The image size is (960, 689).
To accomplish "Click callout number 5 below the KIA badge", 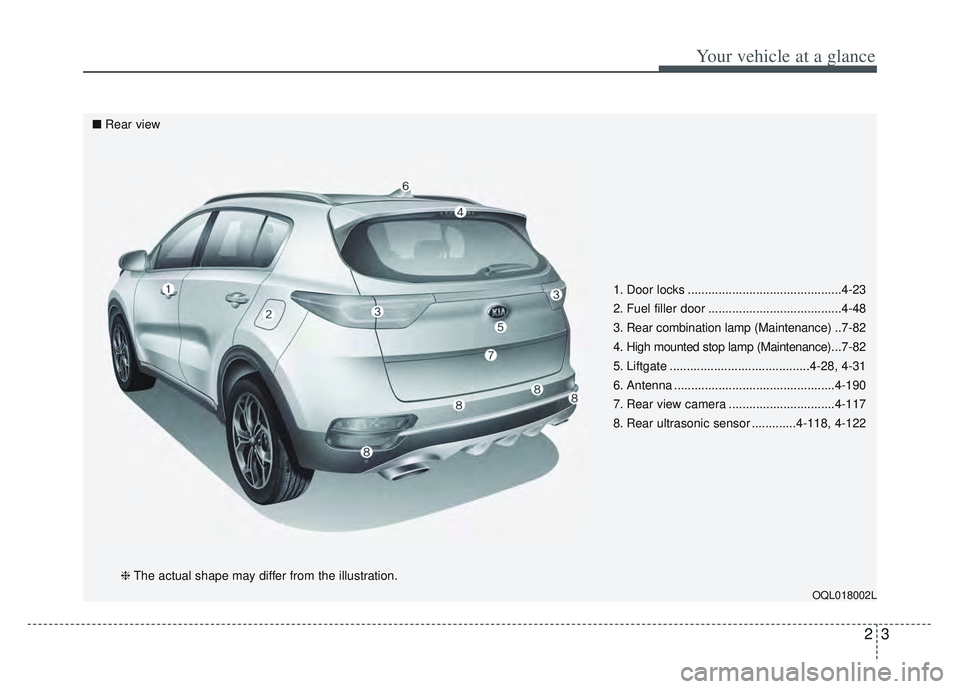I will (500, 327).
